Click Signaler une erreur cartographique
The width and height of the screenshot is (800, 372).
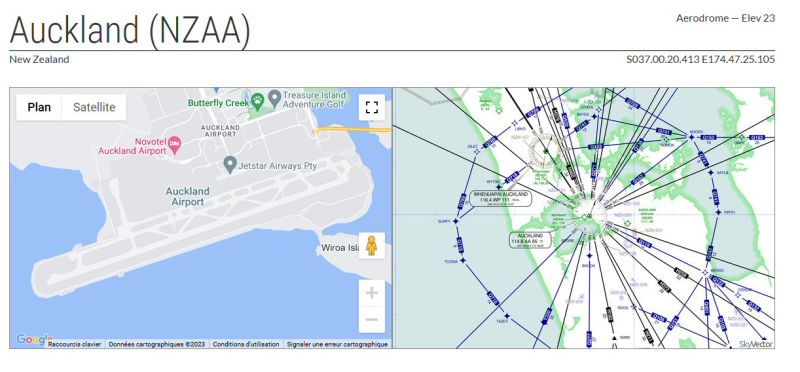[x=337, y=344]
